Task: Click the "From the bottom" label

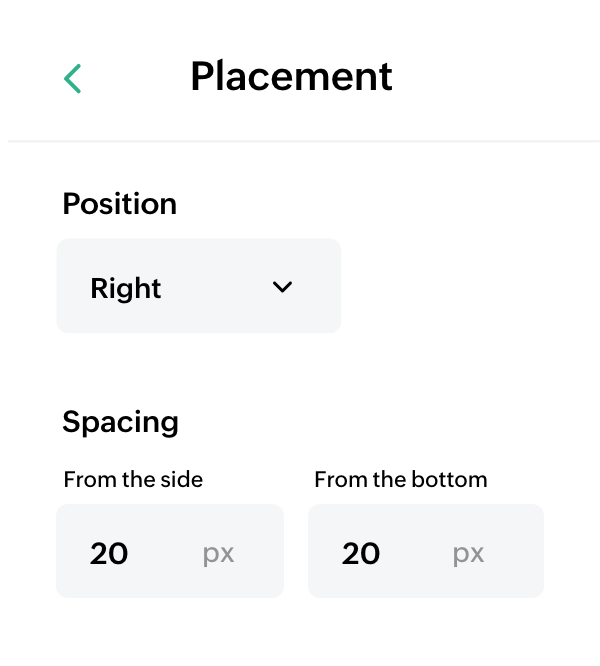Action: tap(400, 480)
